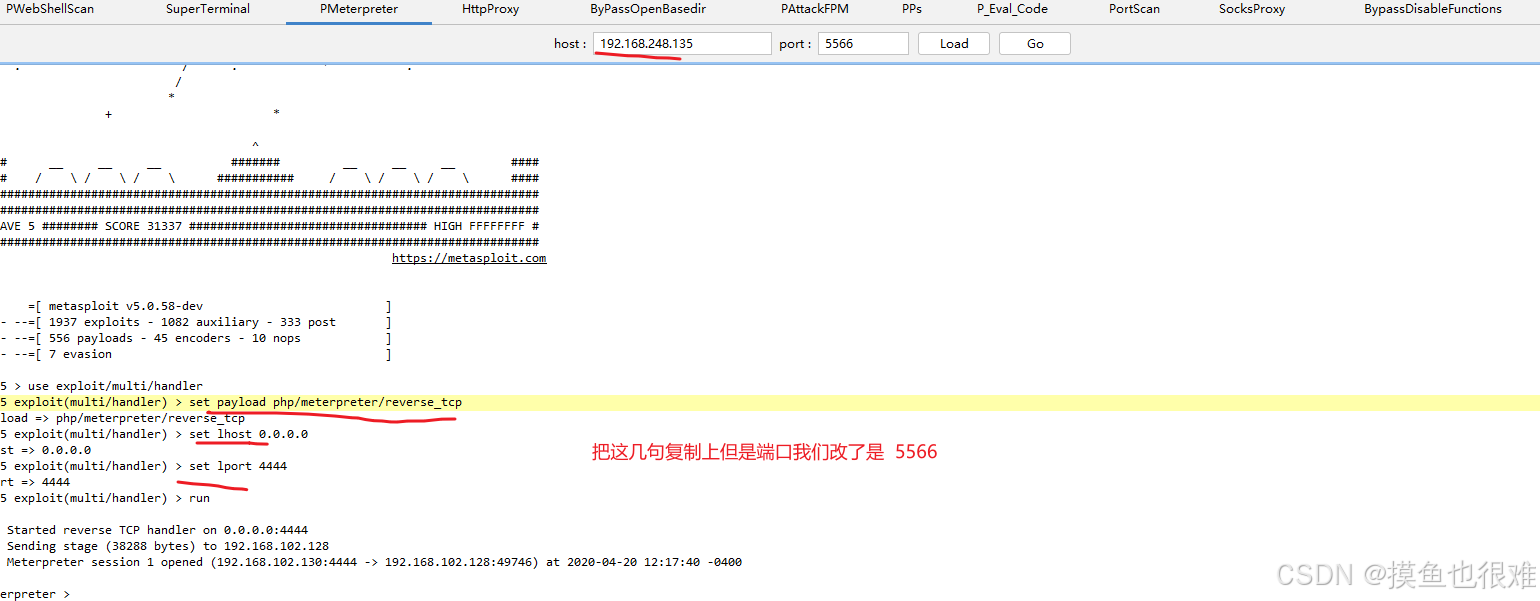This screenshot has width=1540, height=601.
Task: Click the 'metasploit v5.0.58-dev' version text
Action: tap(126, 306)
